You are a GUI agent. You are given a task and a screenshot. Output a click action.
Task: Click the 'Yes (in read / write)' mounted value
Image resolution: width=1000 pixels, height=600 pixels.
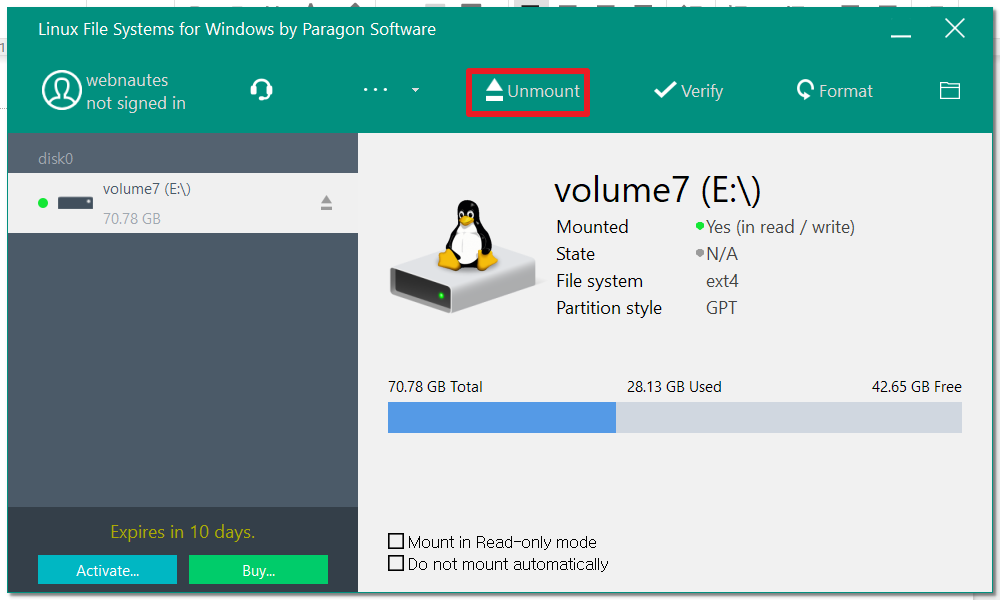coord(780,227)
